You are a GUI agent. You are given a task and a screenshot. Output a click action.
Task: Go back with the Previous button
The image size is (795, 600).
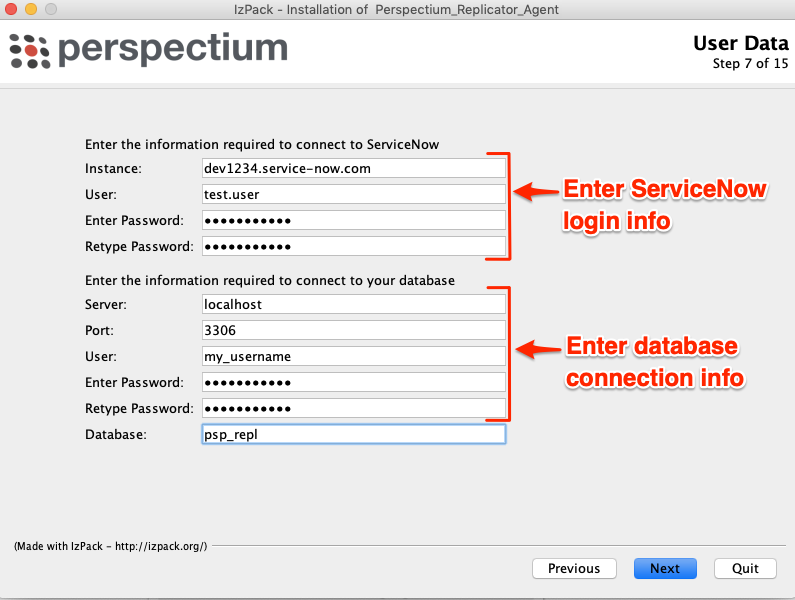[x=574, y=568]
